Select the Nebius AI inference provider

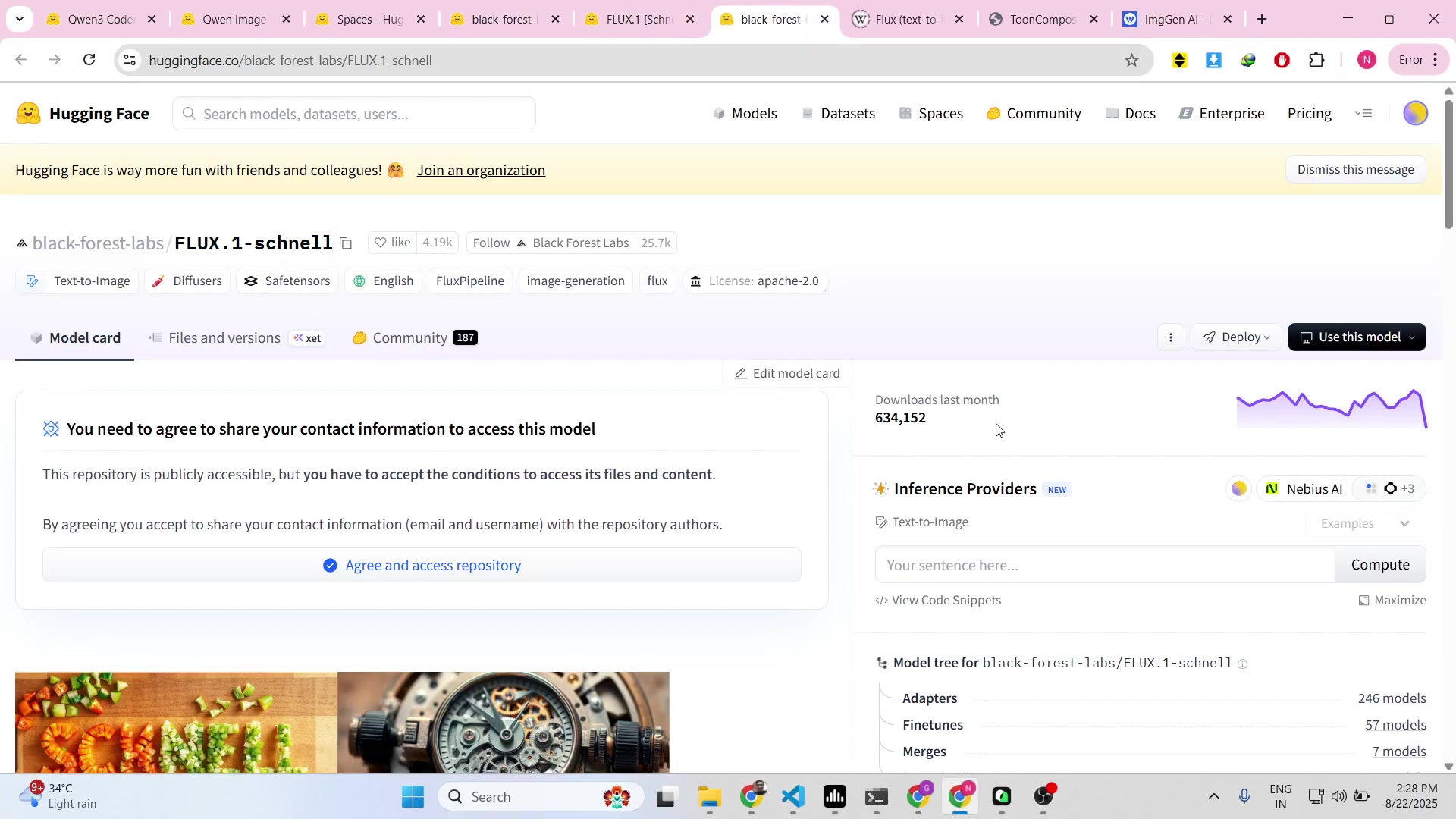[1304, 489]
